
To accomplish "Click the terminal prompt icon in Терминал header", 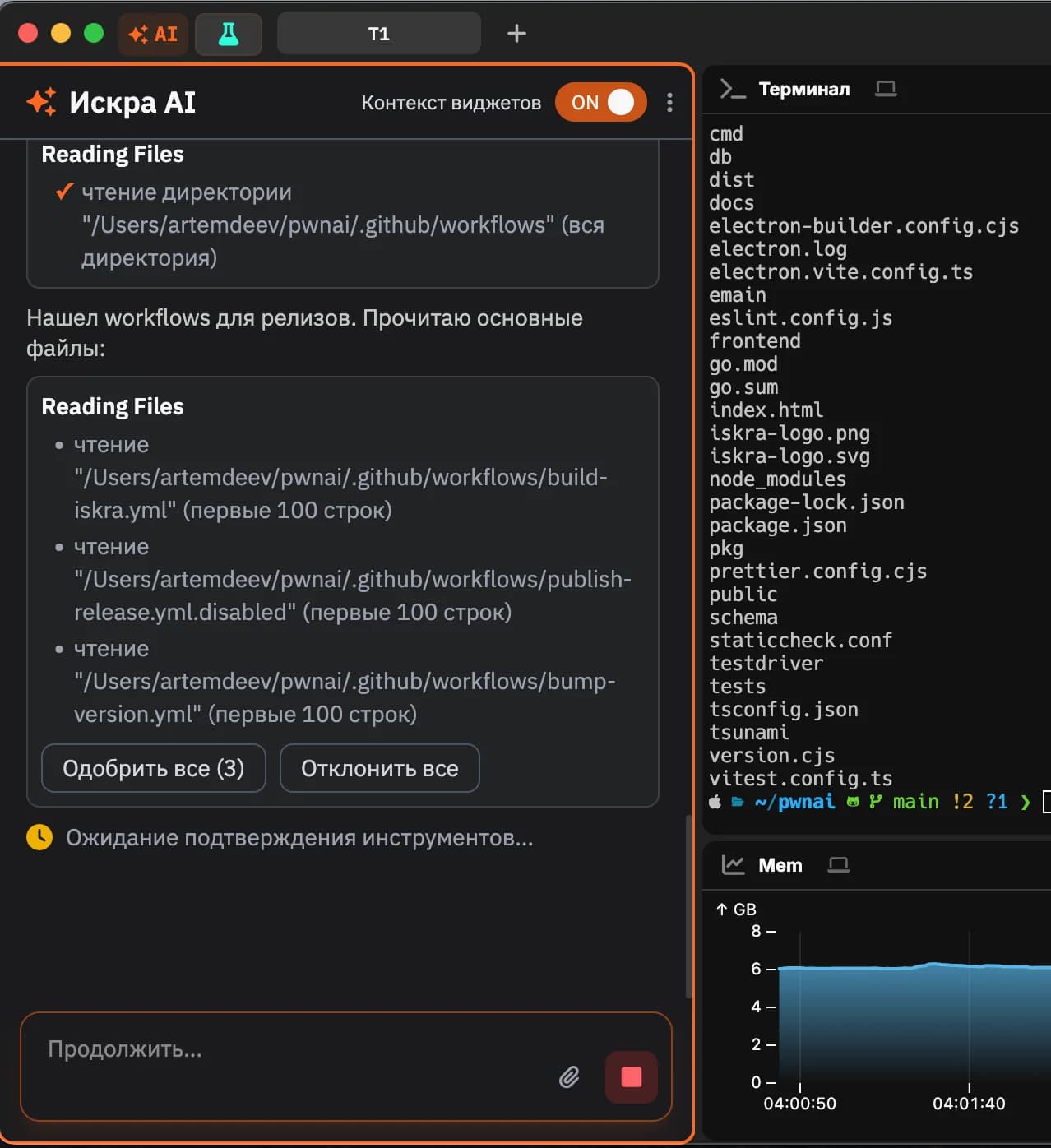I will coord(731,89).
